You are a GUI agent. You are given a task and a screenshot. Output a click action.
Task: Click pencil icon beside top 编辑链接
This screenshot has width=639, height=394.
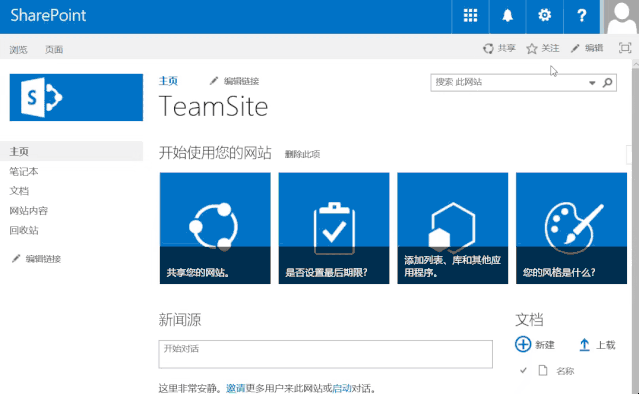tap(214, 81)
